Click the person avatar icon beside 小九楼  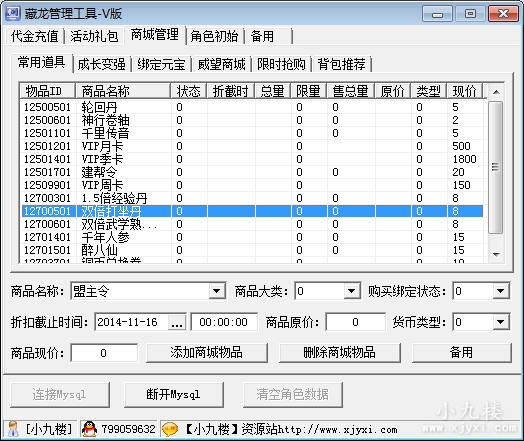(13, 429)
